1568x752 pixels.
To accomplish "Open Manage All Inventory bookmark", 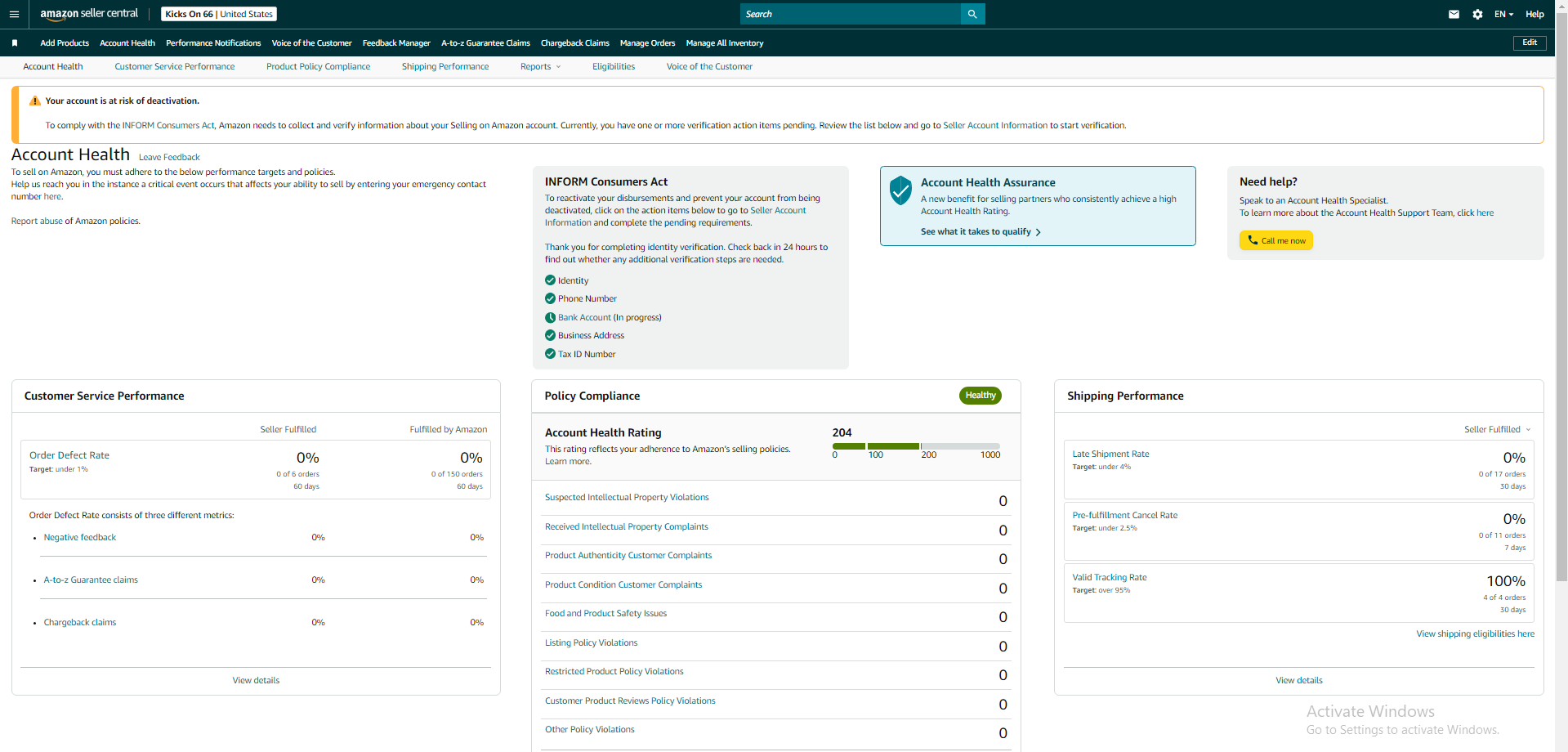I will (725, 43).
